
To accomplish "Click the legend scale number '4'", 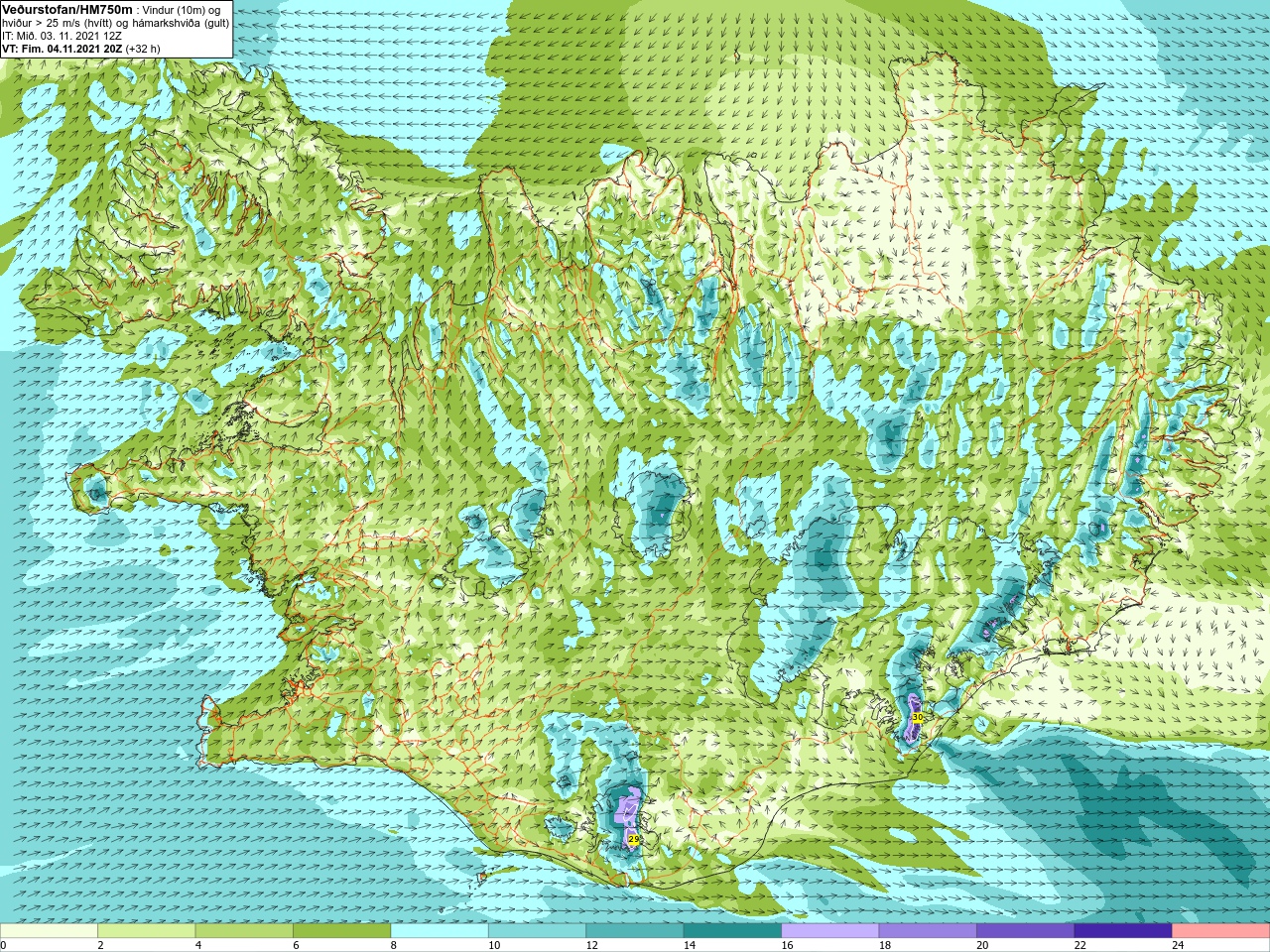I will click(x=198, y=945).
